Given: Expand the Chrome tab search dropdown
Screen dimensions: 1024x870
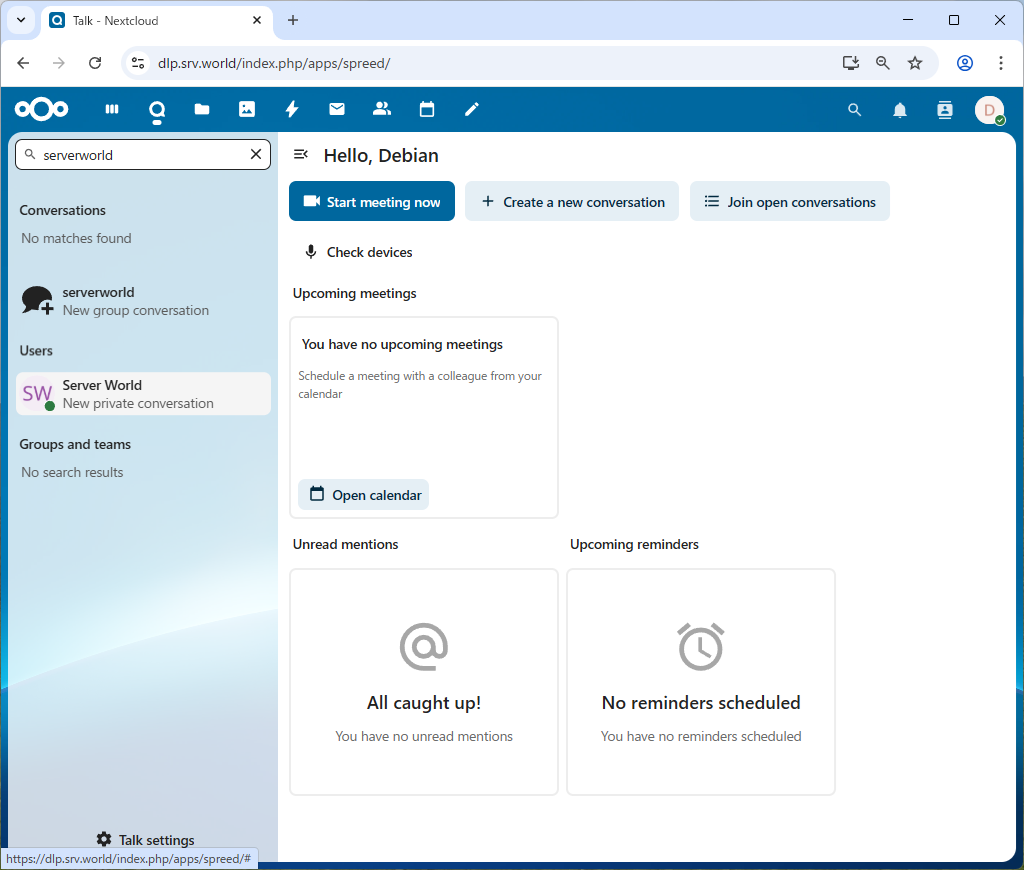Looking at the screenshot, I should pyautogui.click(x=20, y=20).
